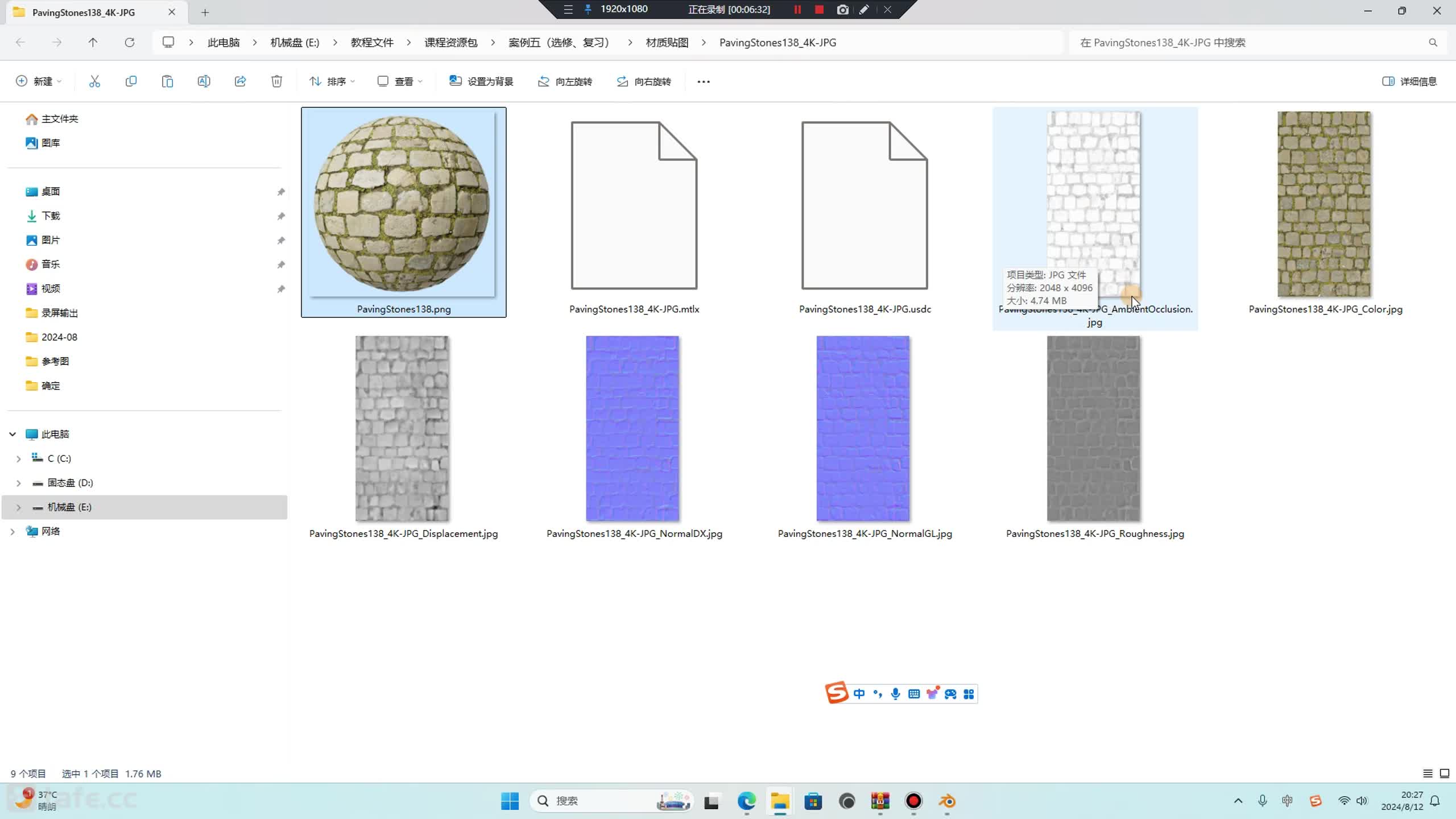
Task: Select PavingStones138_4K-JPG_Color.jpg thumbnail
Action: tap(1324, 204)
